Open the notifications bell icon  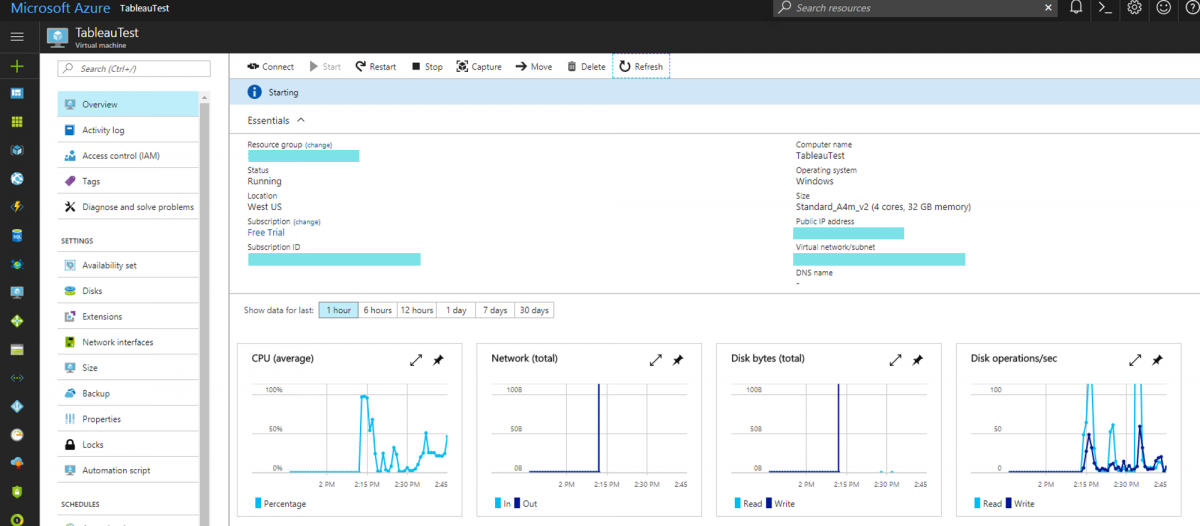click(1076, 8)
